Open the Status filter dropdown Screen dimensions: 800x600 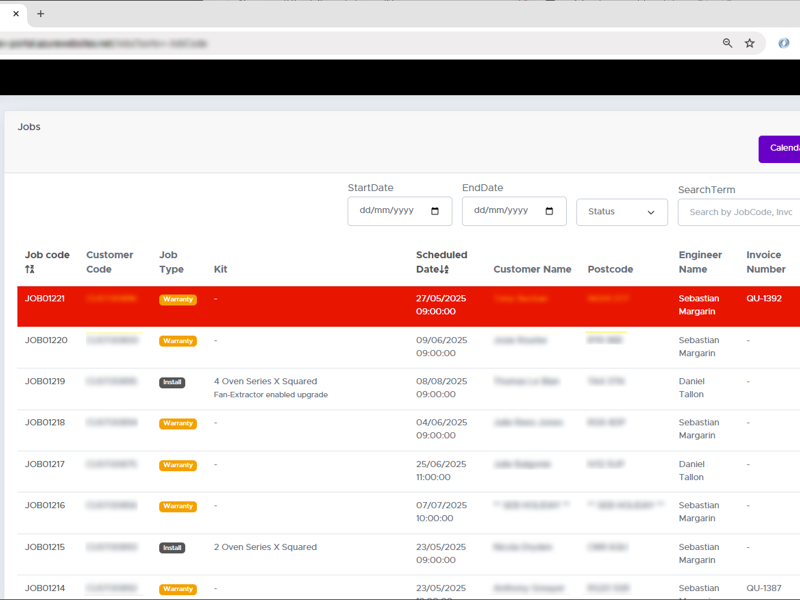pos(620,211)
